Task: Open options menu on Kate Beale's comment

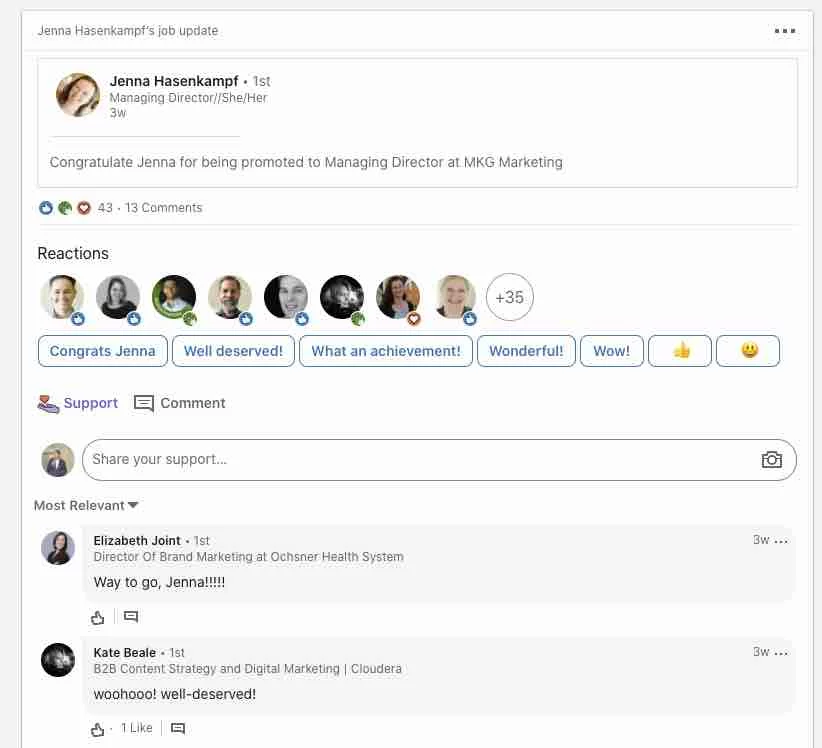Action: 782,653
